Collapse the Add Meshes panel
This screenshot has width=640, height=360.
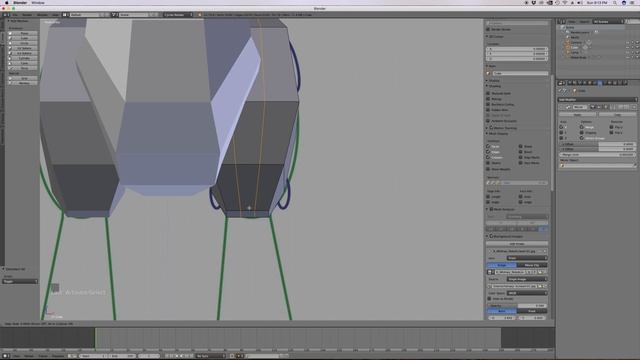(x=9, y=21)
